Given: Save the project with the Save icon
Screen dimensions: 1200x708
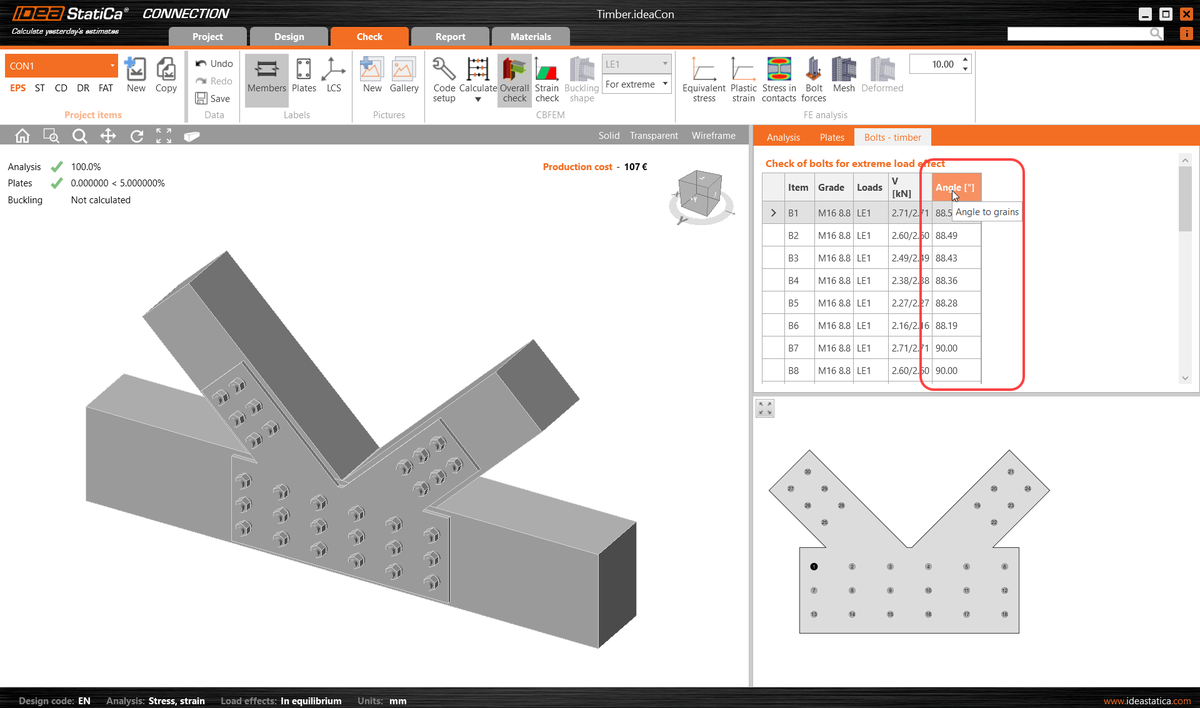Looking at the screenshot, I should coord(213,98).
